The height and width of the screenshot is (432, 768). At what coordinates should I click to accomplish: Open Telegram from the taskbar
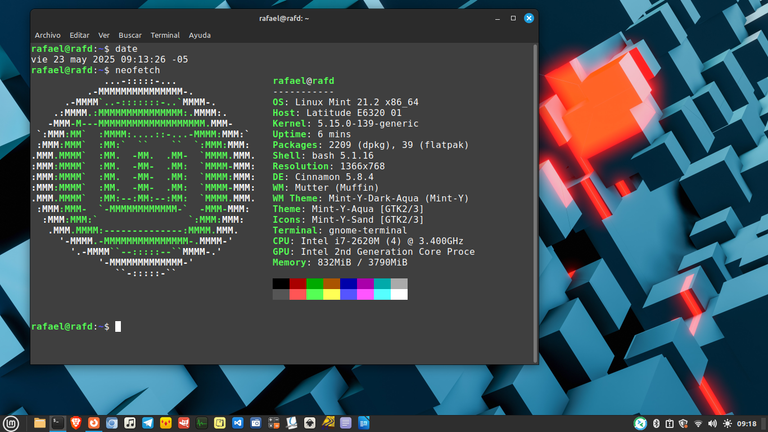(x=147, y=423)
